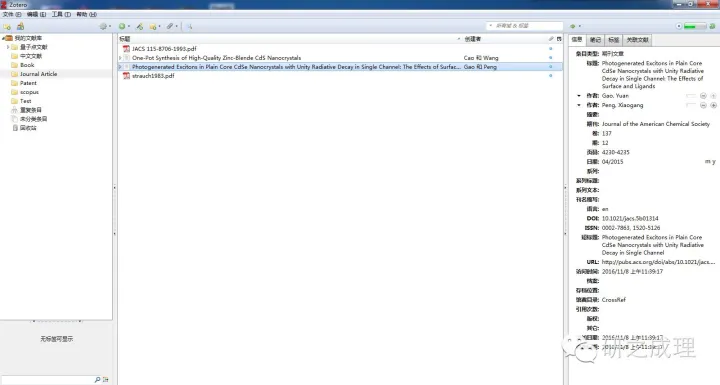Open the green new item menu
Screen dimensions: 720x385
(x=124, y=27)
